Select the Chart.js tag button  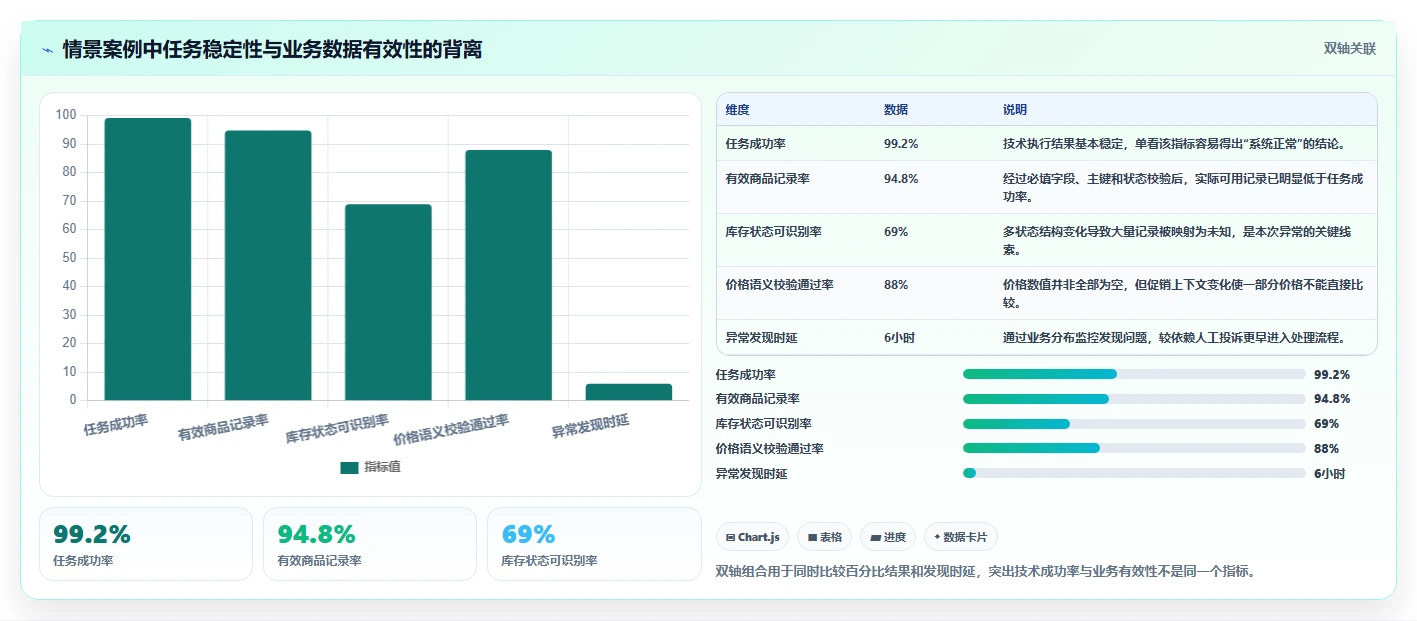752,537
